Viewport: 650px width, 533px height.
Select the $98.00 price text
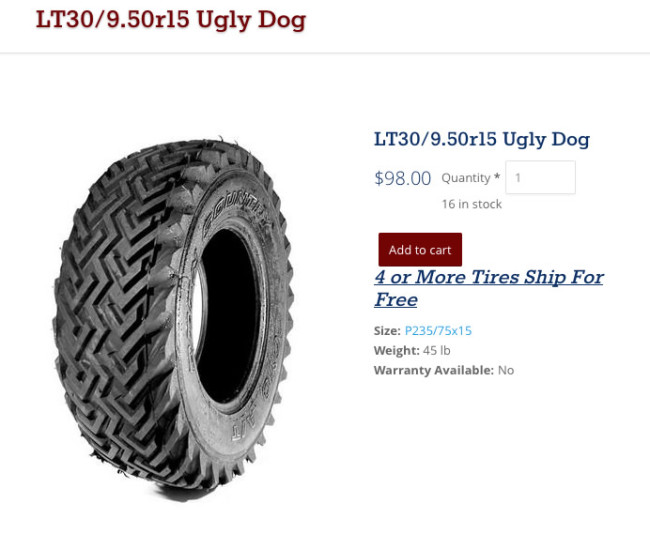pyautogui.click(x=402, y=179)
